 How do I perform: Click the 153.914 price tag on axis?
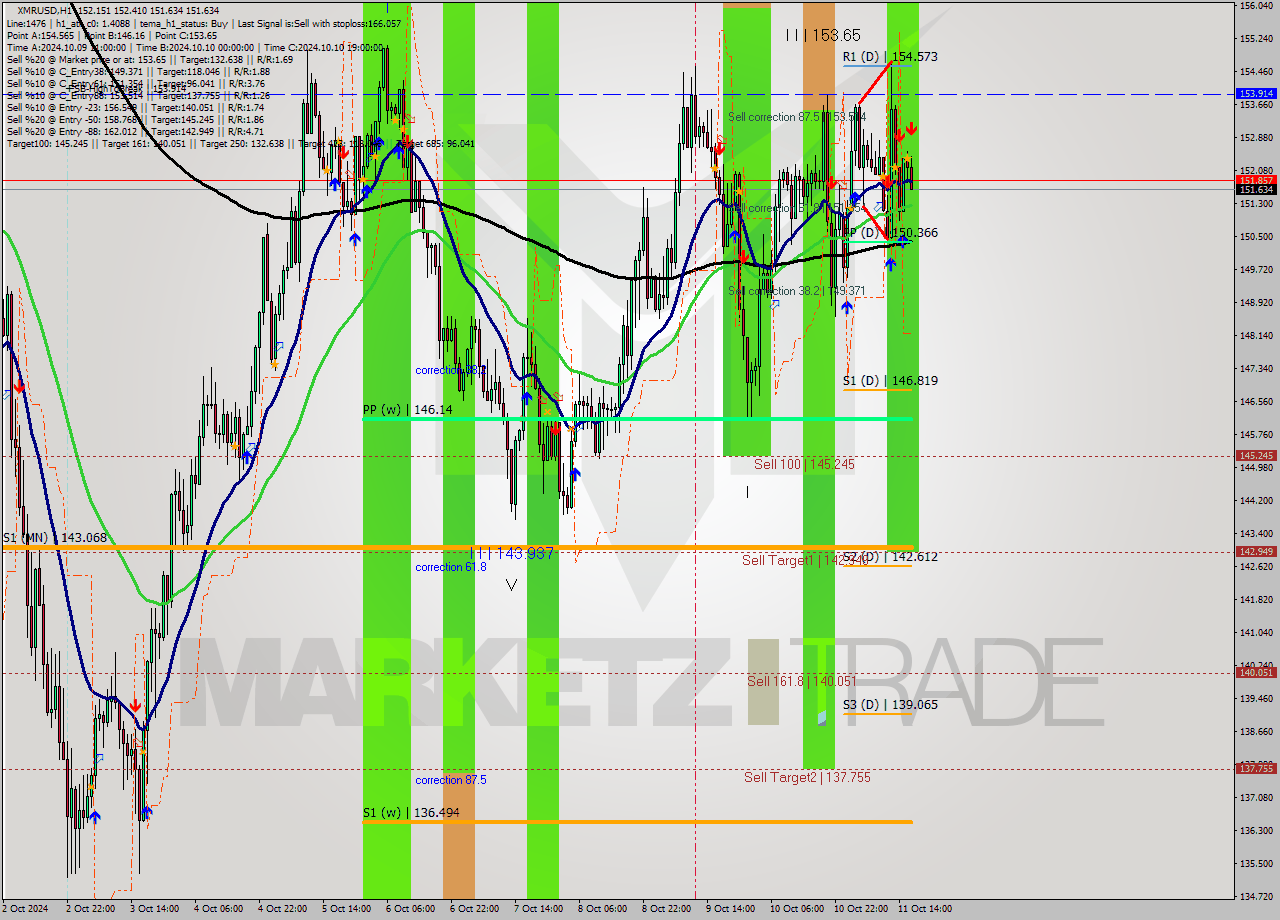pos(1257,93)
